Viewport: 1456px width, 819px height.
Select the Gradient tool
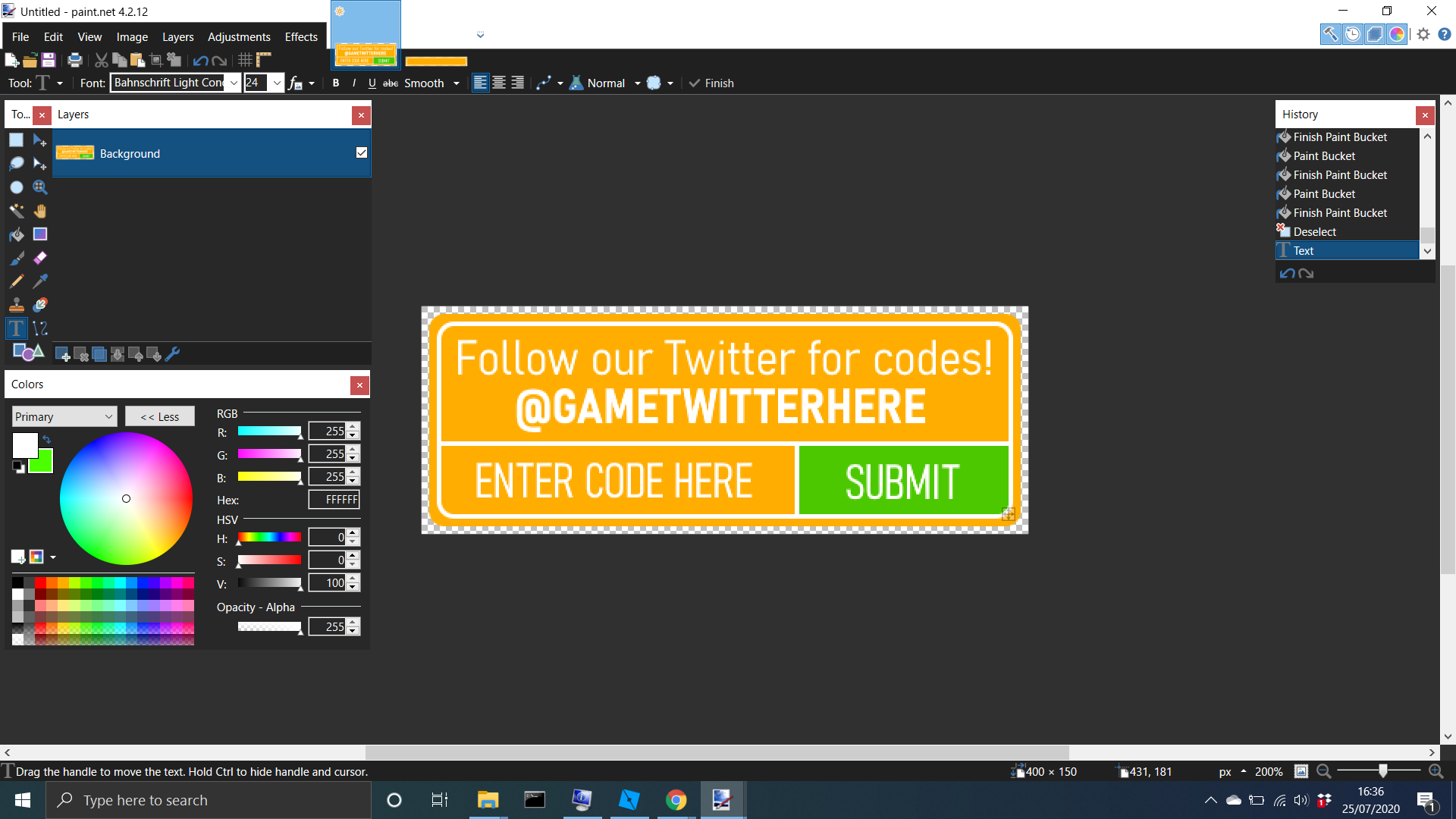(x=40, y=234)
